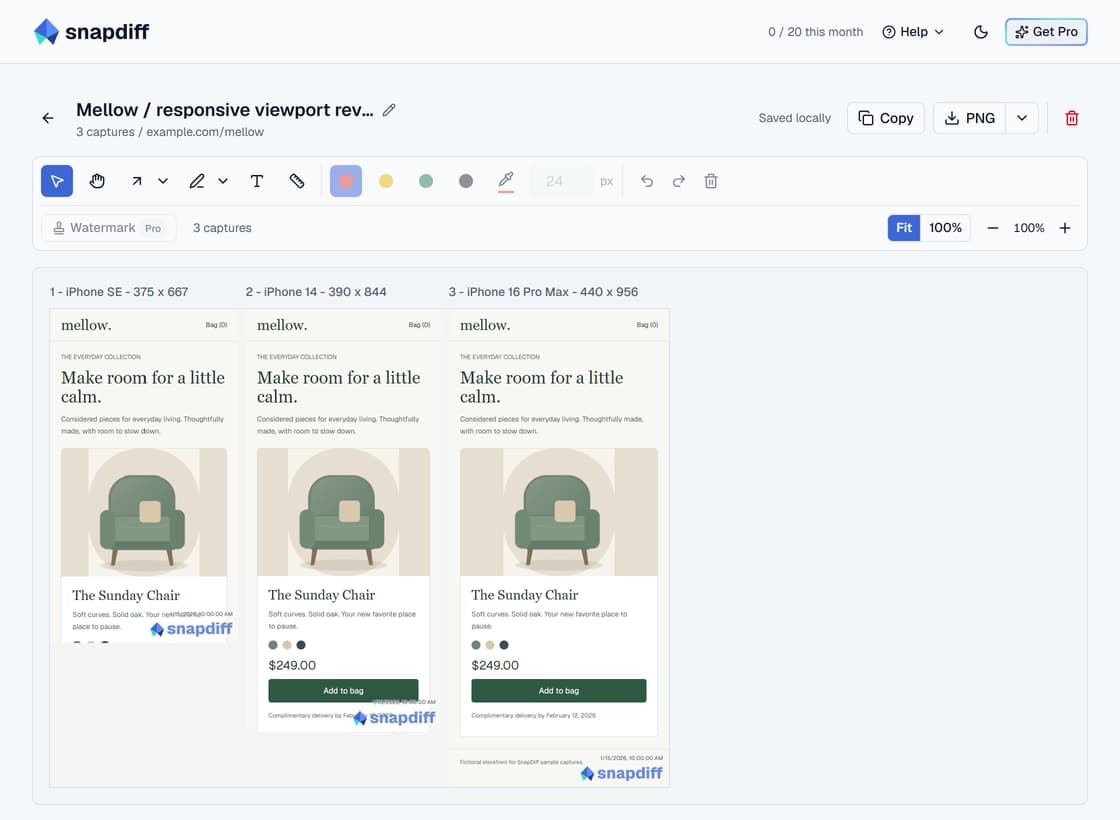Go back with the left arrow
This screenshot has height=820, width=1120.
[48, 118]
